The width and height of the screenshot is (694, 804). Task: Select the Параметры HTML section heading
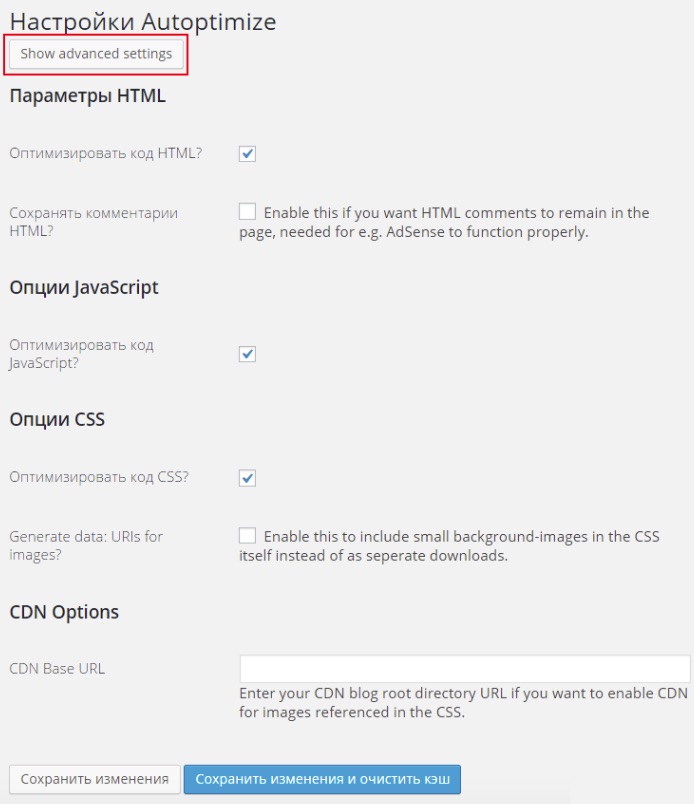[x=87, y=97]
